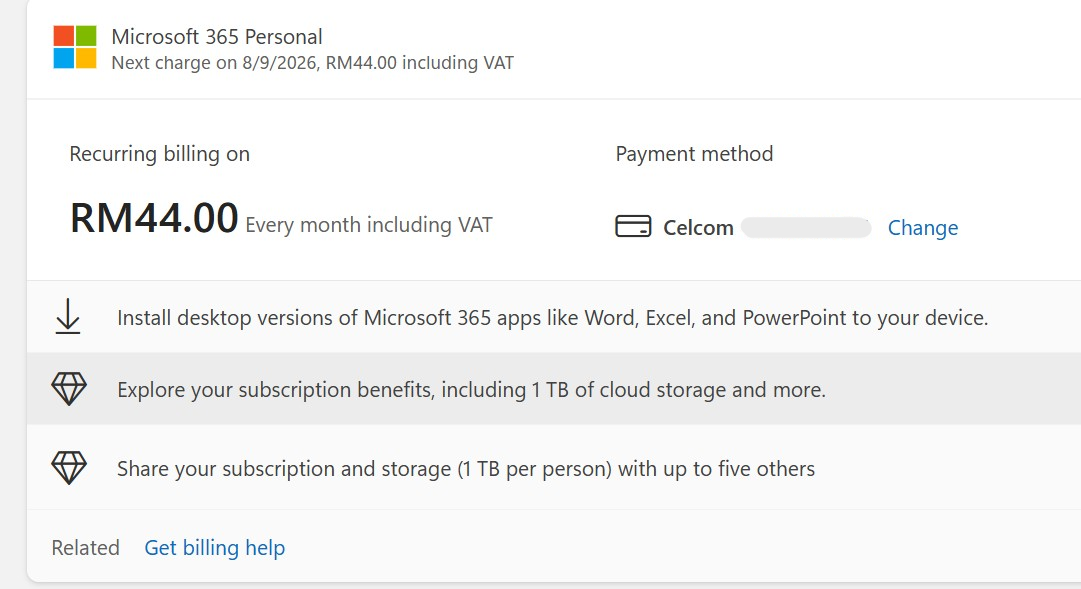Open Get billing help link
This screenshot has height=589, width=1081.
(214, 548)
